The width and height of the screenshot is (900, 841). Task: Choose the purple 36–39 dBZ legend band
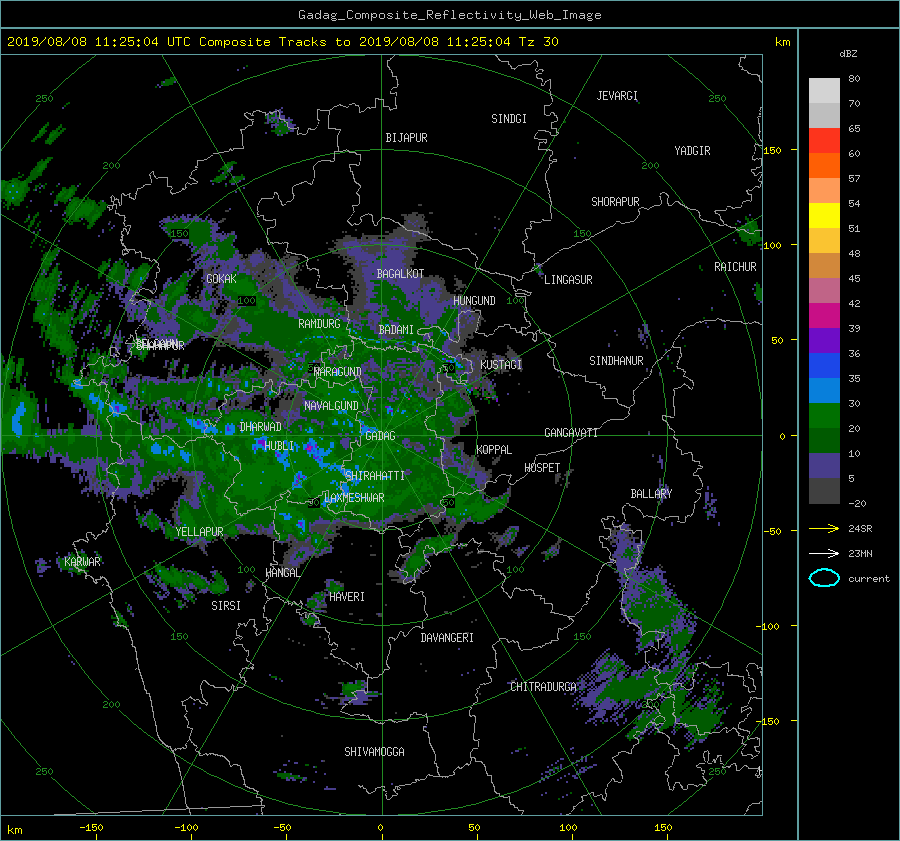[824, 340]
